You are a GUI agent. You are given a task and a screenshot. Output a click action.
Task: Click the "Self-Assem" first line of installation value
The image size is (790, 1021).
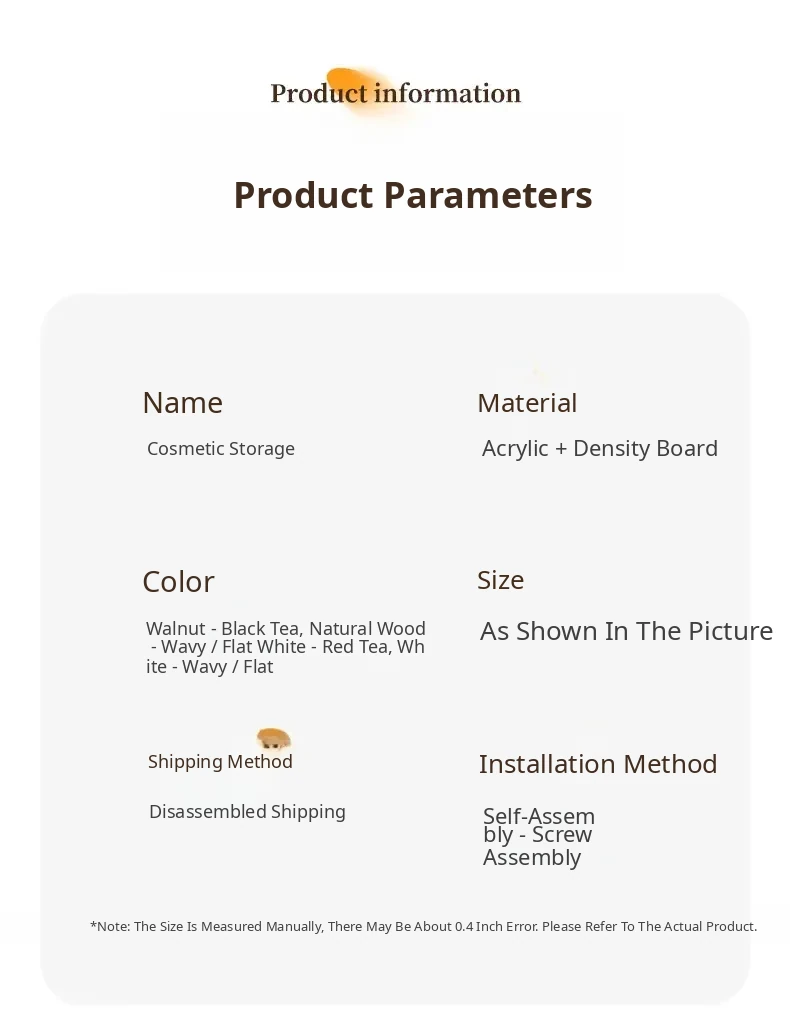(539, 816)
